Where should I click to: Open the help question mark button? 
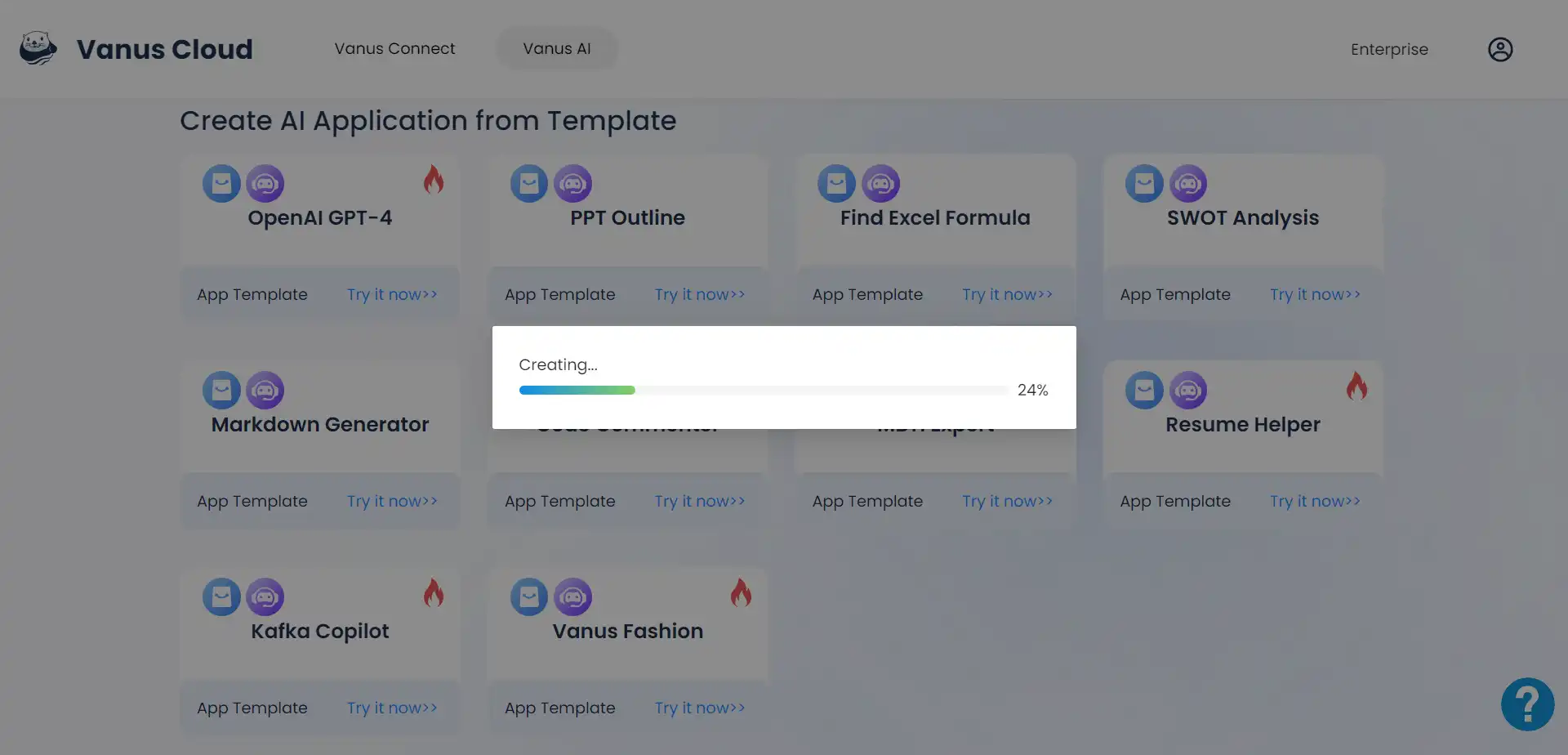1527,704
